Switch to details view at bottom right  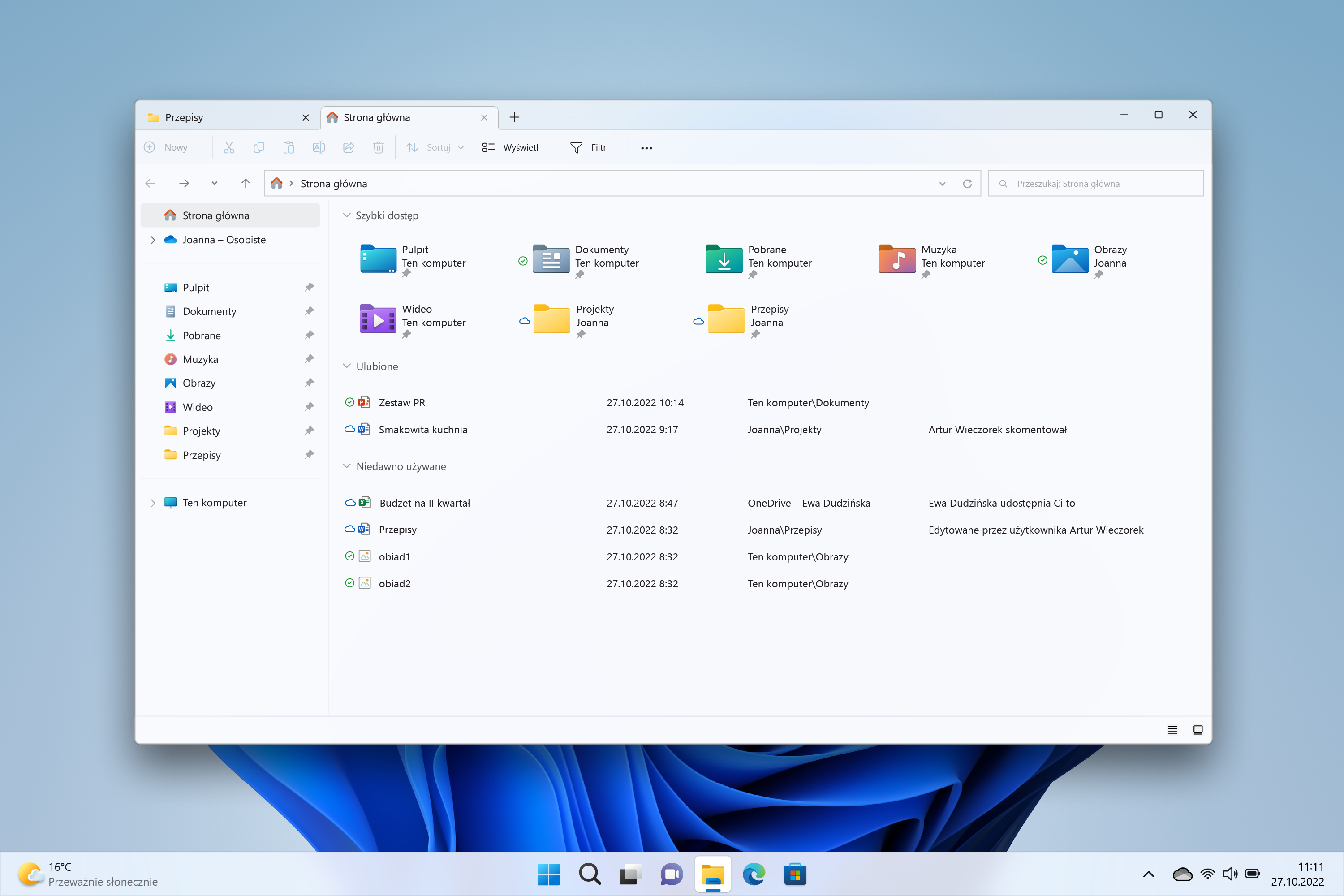[1172, 730]
